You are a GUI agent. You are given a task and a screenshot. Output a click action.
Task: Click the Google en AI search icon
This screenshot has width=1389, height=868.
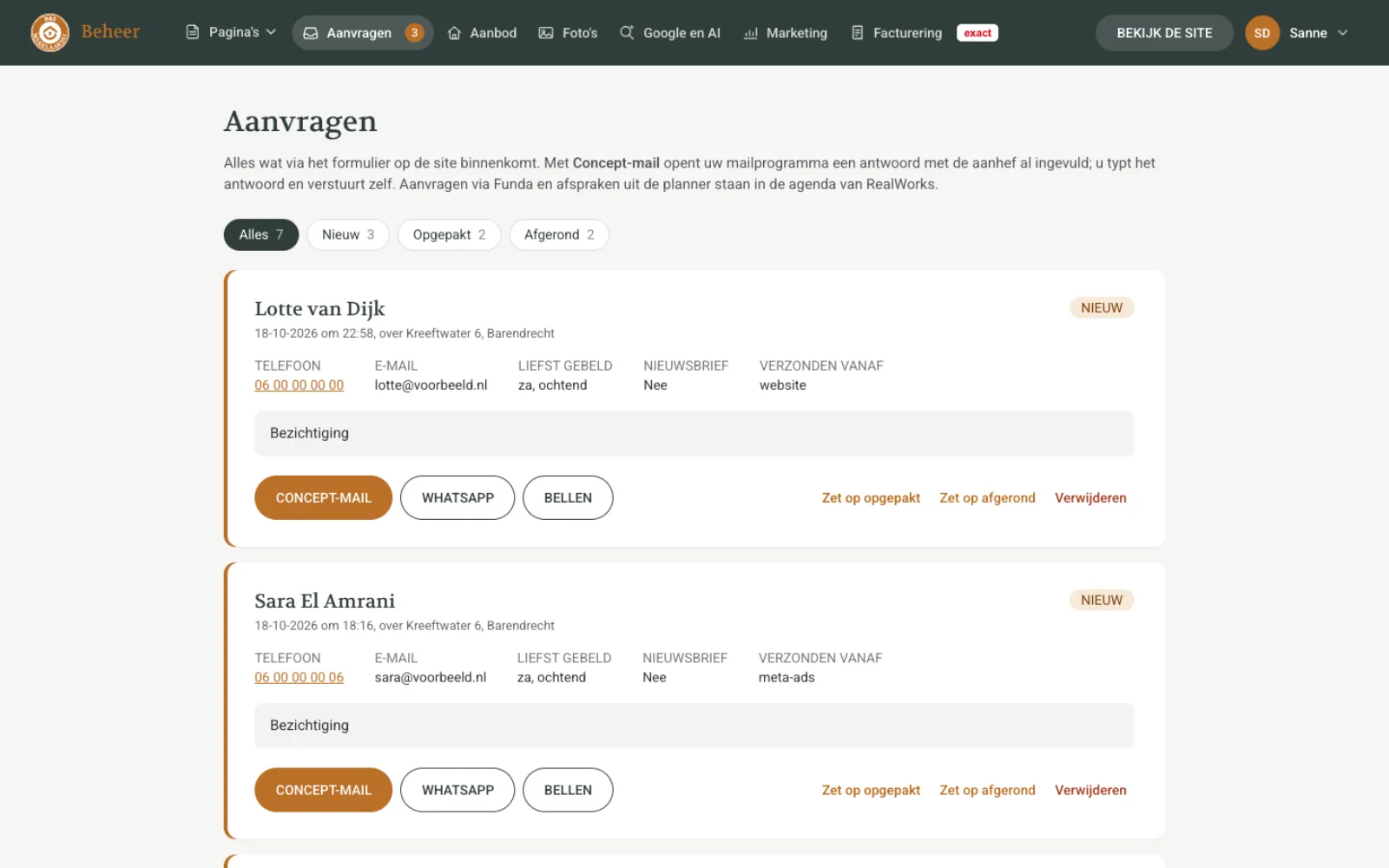(627, 33)
